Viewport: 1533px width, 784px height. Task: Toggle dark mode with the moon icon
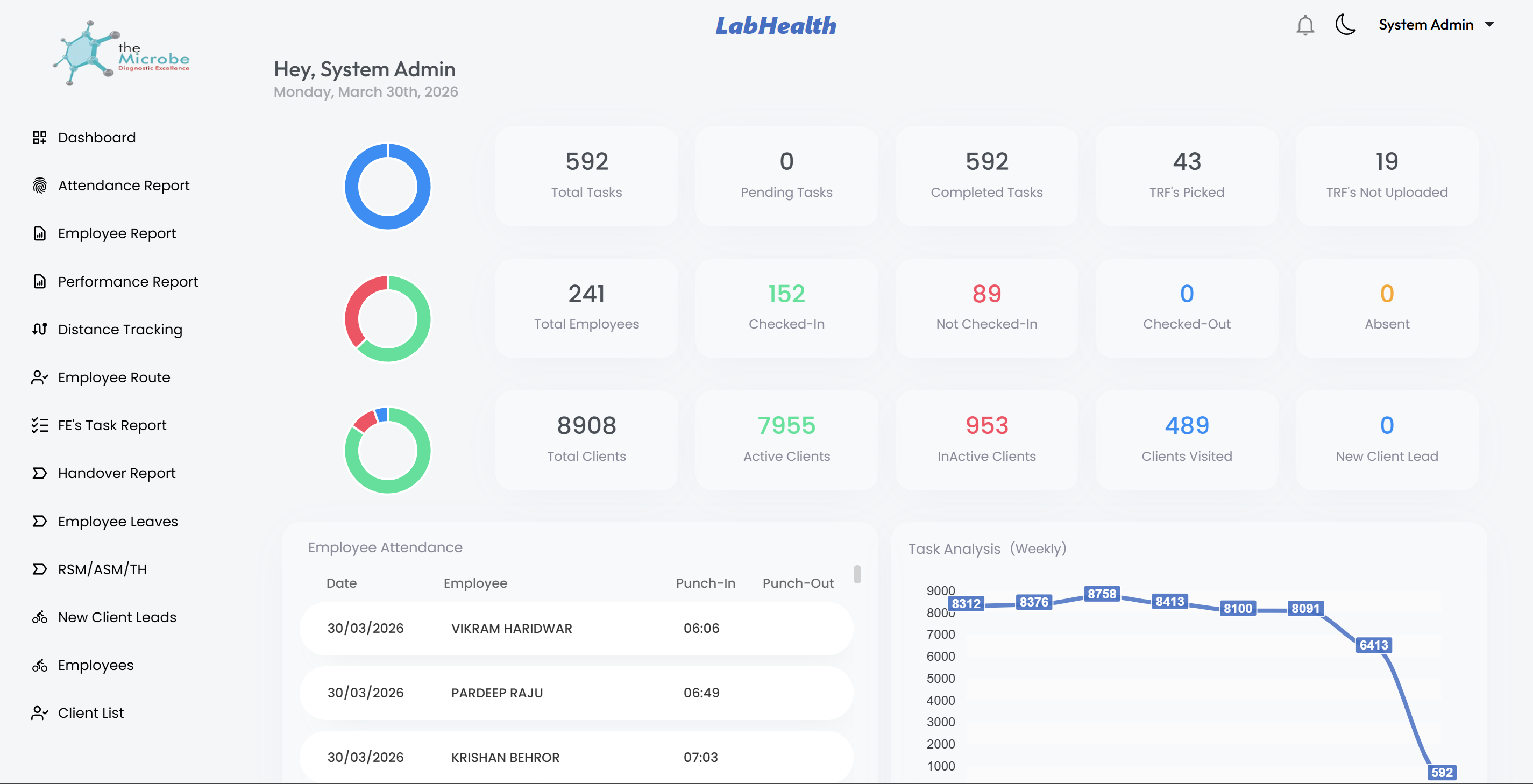[1345, 25]
